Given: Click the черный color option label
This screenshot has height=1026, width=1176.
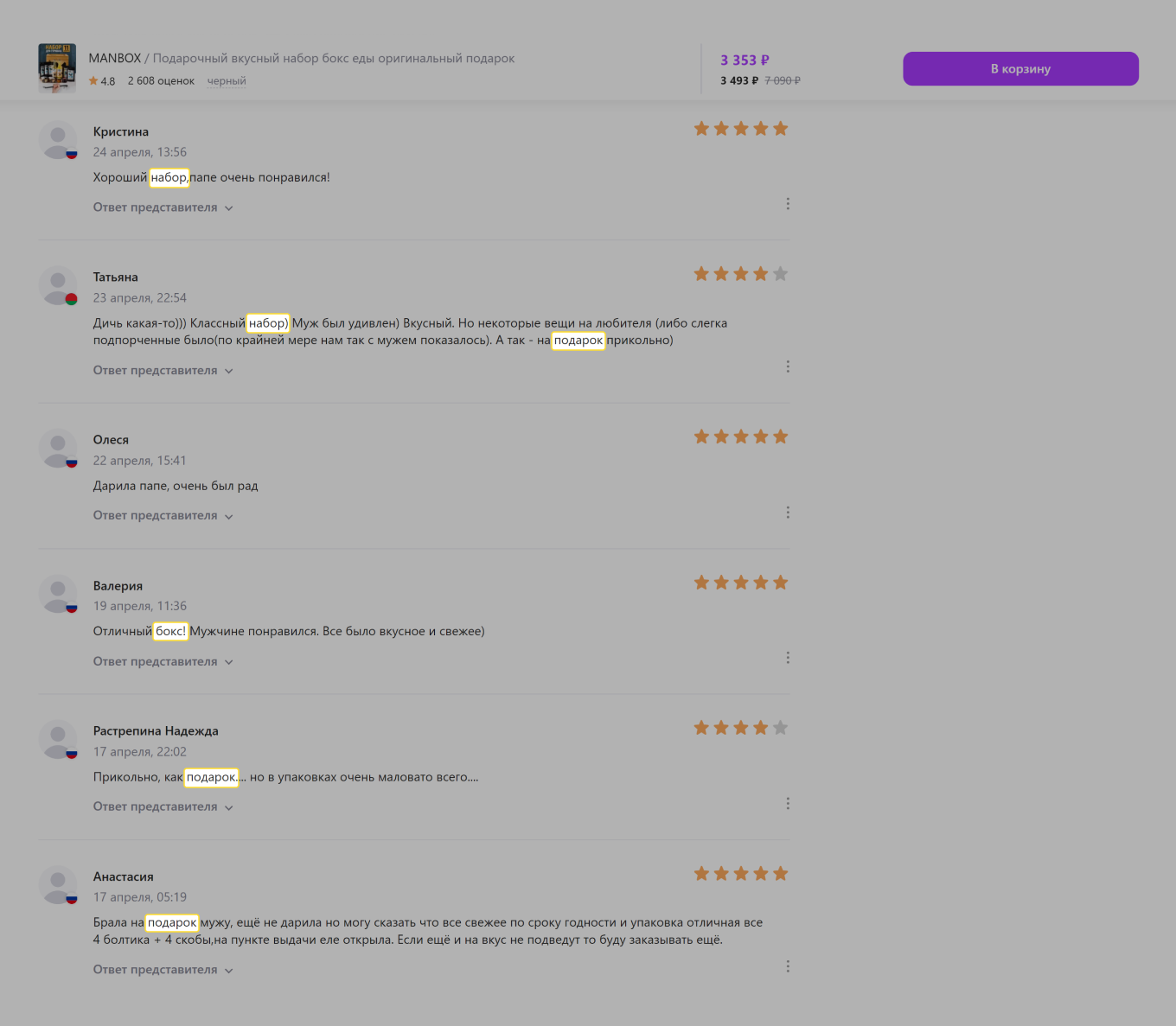Looking at the screenshot, I should pos(227,81).
